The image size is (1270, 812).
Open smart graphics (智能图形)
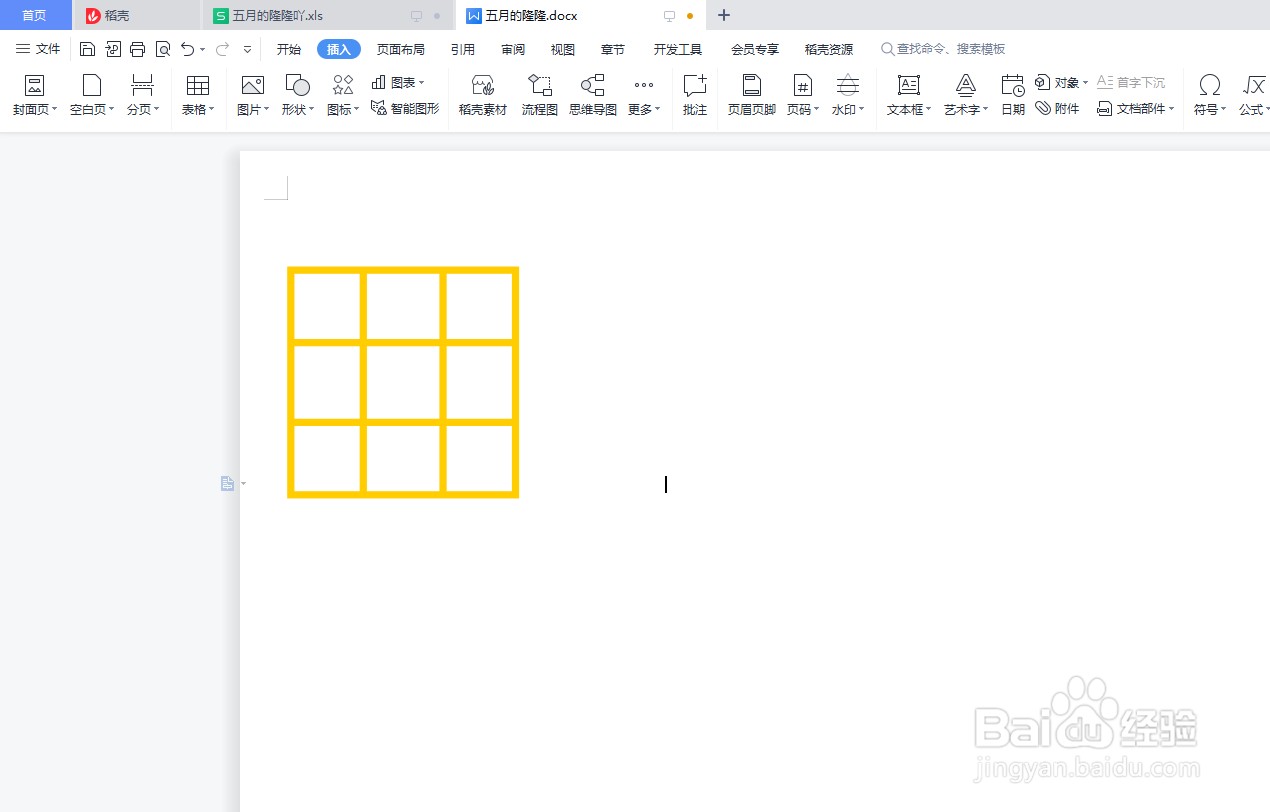[405, 108]
